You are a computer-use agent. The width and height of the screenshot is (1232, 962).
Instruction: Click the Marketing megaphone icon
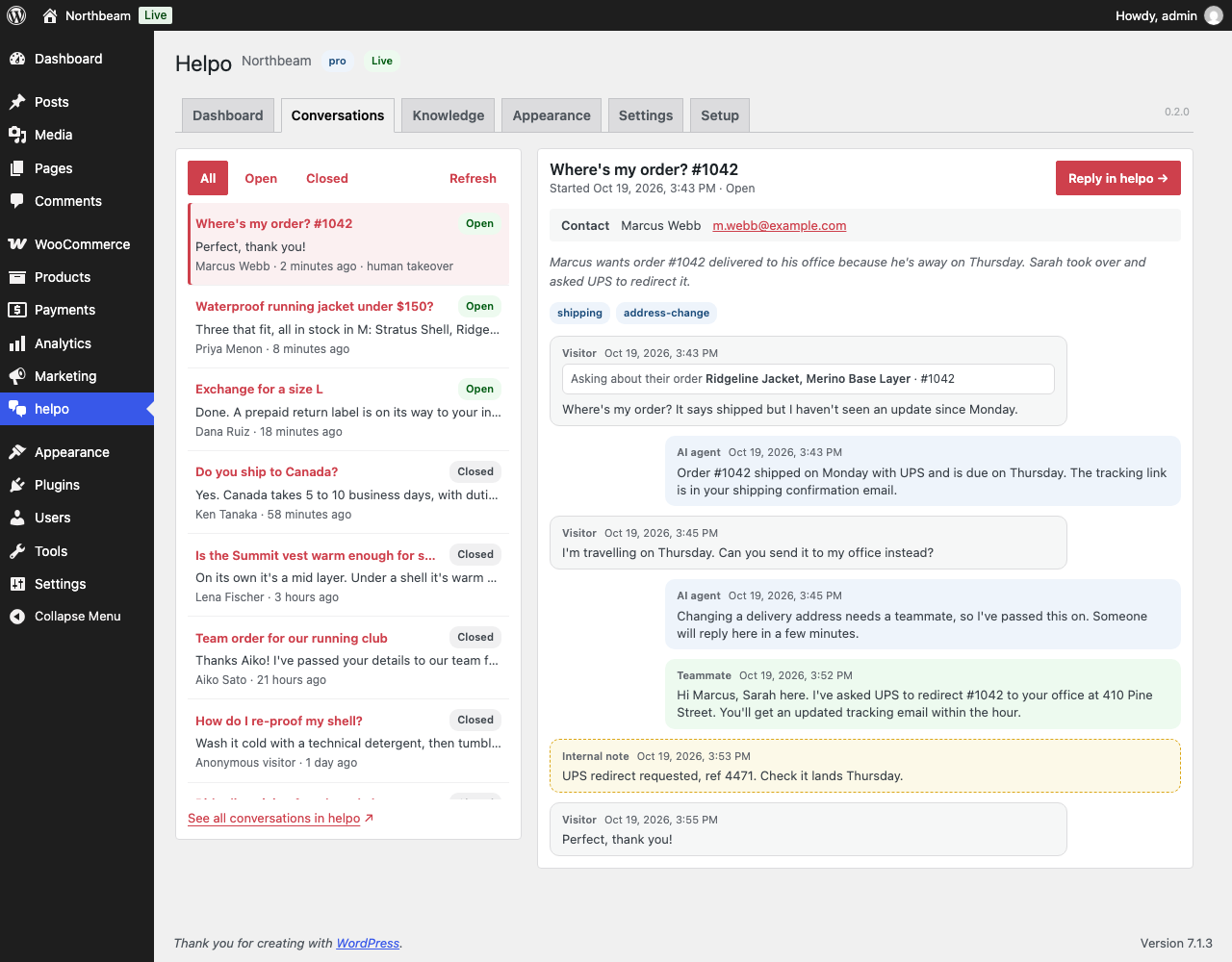pyautogui.click(x=17, y=376)
